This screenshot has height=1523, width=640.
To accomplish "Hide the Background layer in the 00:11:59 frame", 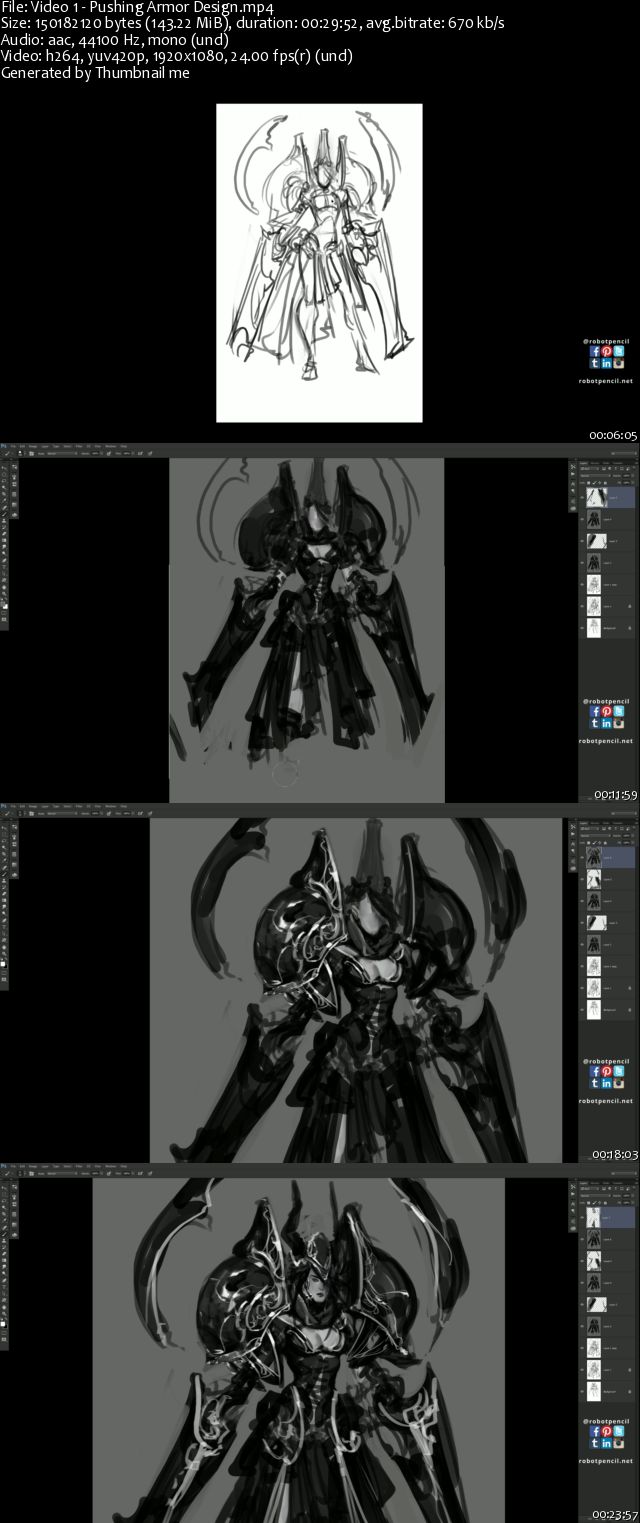I will click(x=583, y=628).
